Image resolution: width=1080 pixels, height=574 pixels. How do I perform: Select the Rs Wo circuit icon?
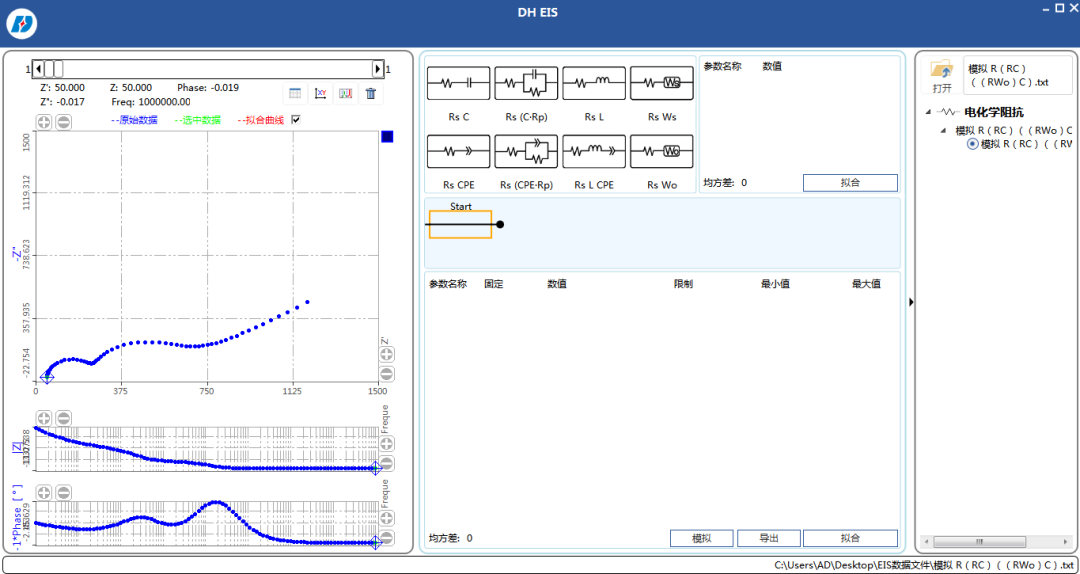(661, 152)
